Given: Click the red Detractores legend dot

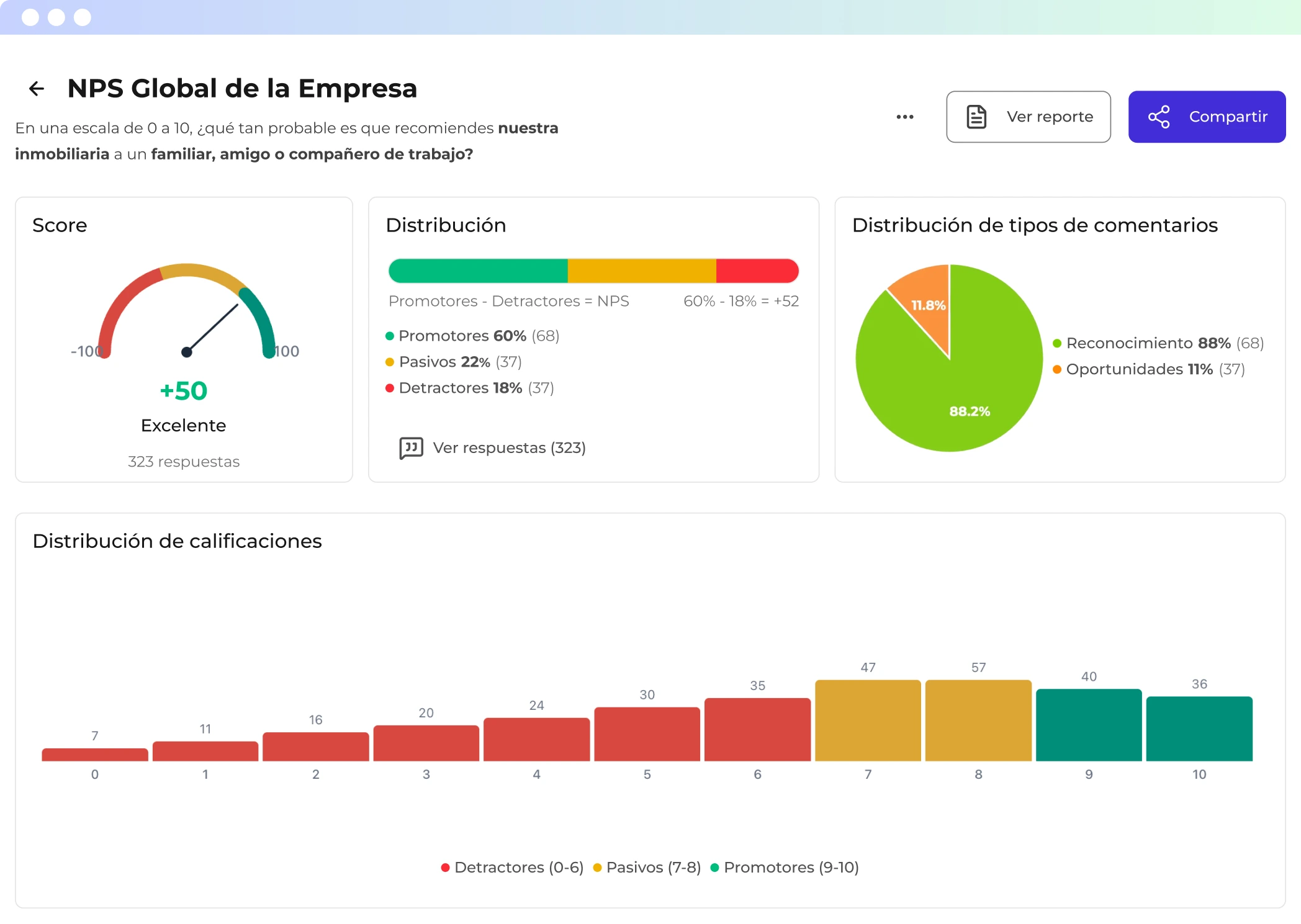Looking at the screenshot, I should tap(389, 388).
